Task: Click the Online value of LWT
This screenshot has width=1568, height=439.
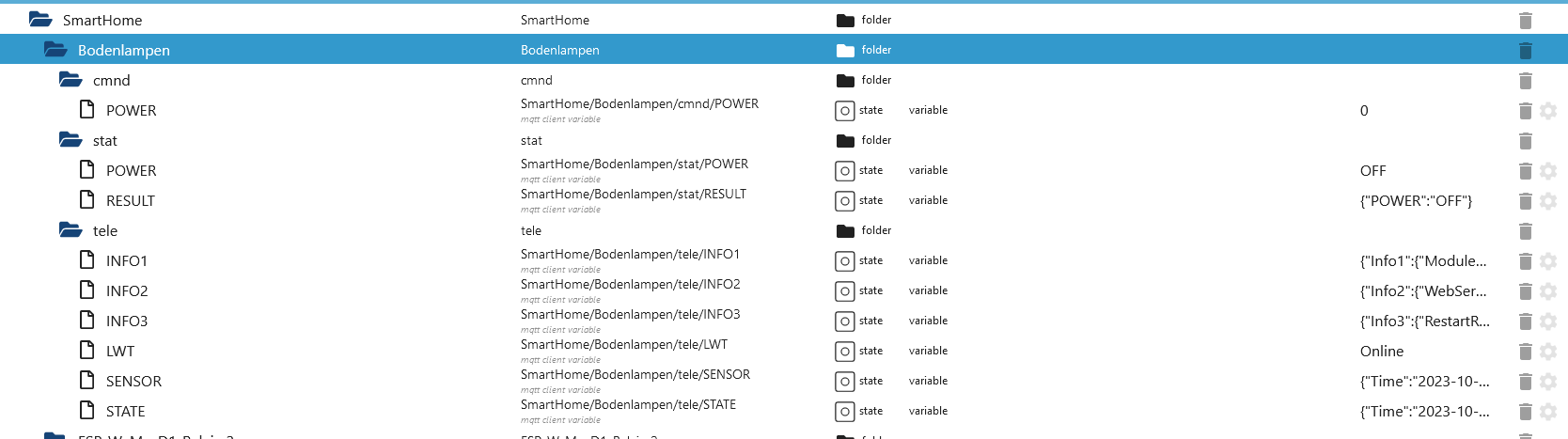Action: pyautogui.click(x=1382, y=352)
